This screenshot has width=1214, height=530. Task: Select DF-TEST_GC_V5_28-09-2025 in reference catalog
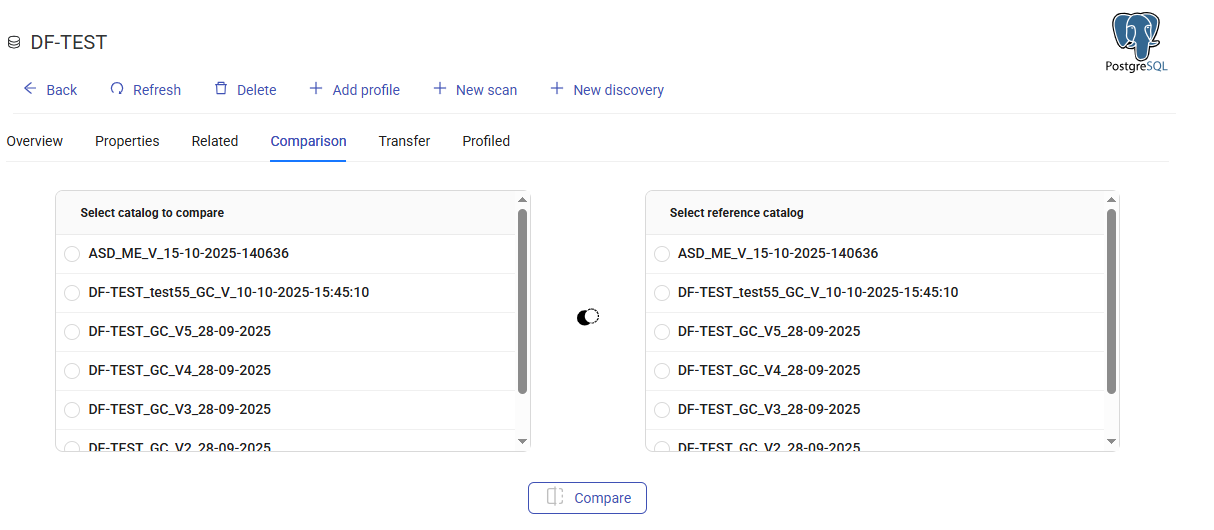click(x=662, y=332)
